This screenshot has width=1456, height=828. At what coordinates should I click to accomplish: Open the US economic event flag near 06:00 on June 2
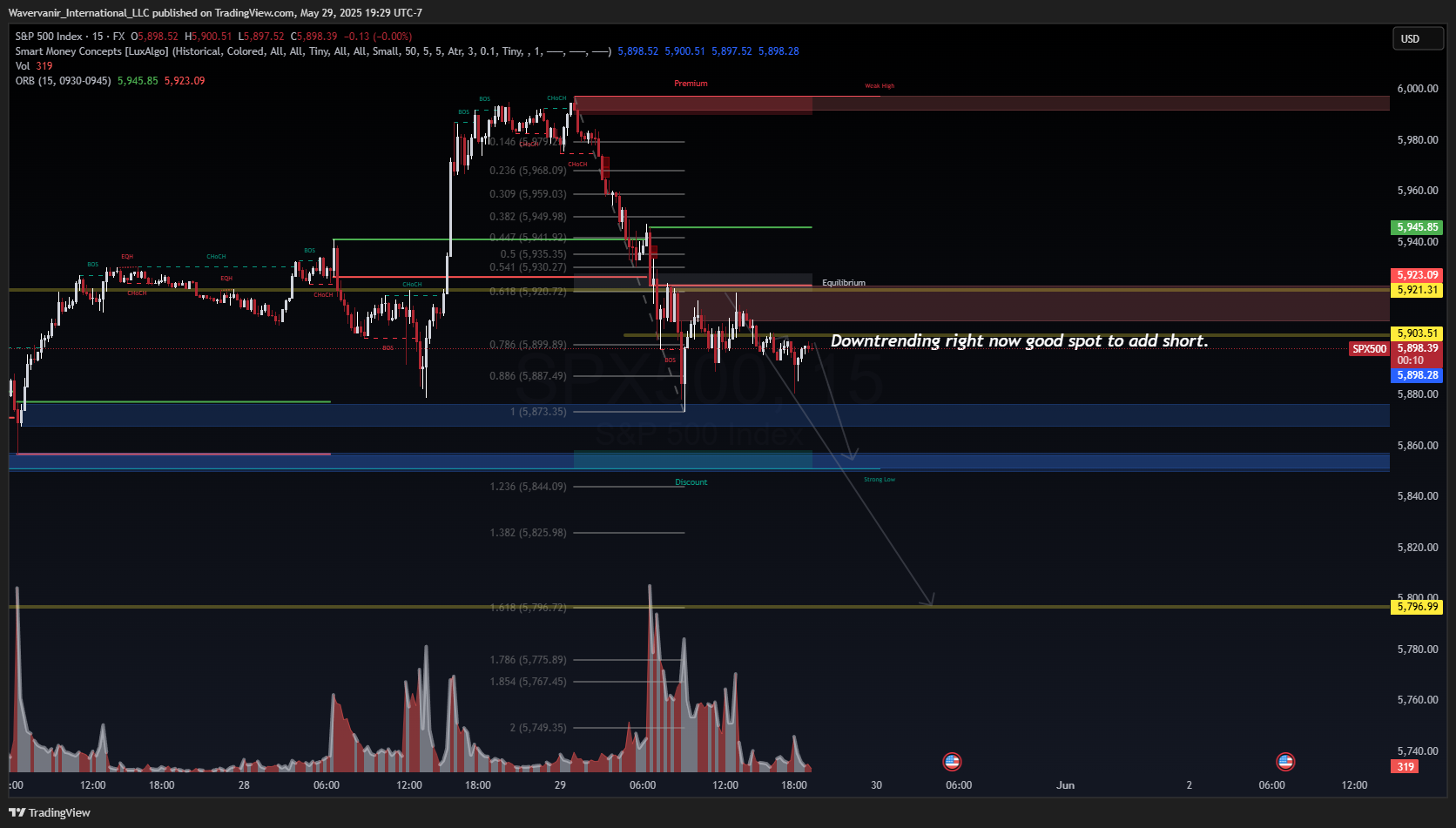[x=1285, y=762]
